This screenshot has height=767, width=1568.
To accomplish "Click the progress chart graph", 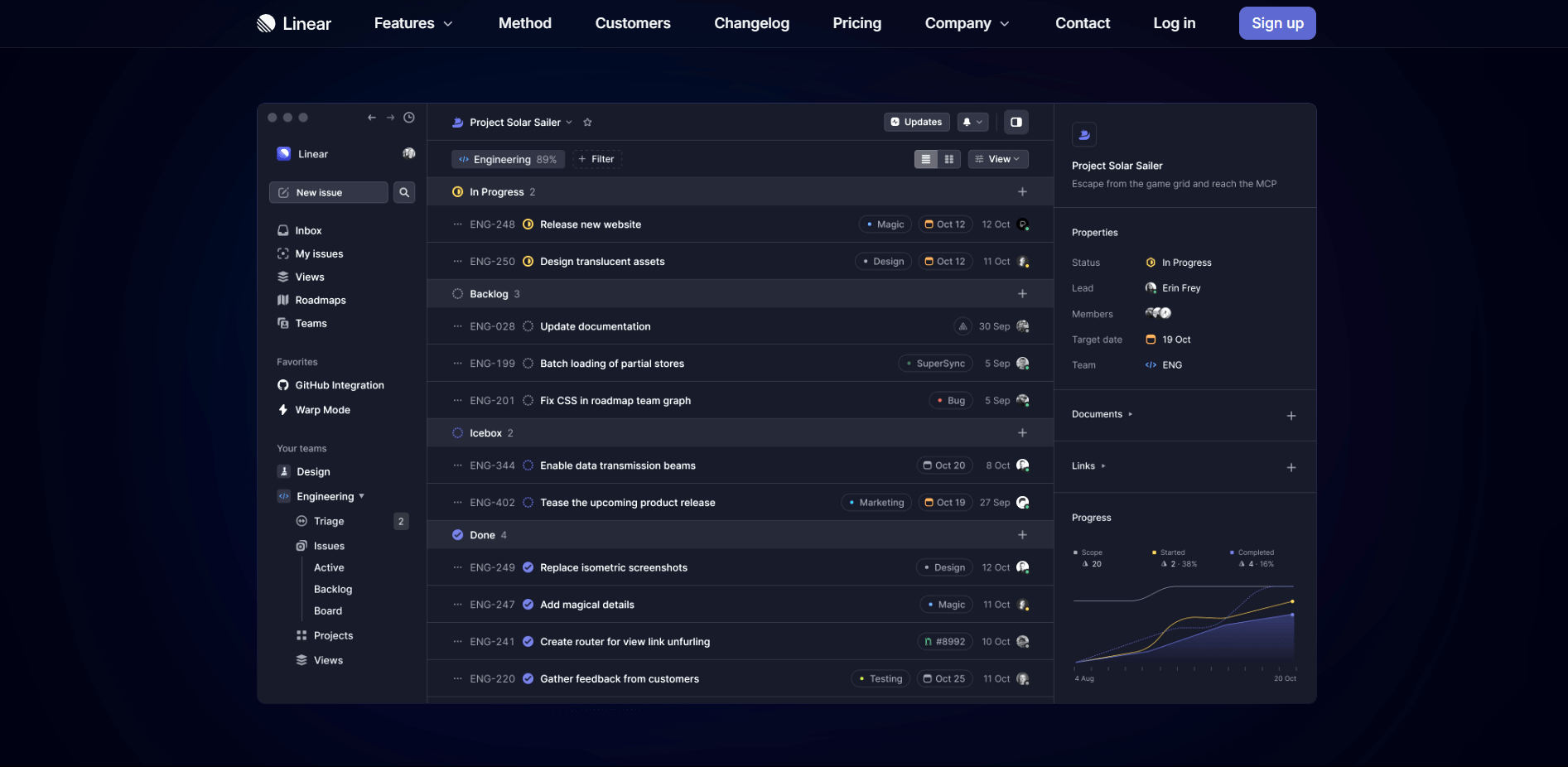I will [x=1184, y=625].
